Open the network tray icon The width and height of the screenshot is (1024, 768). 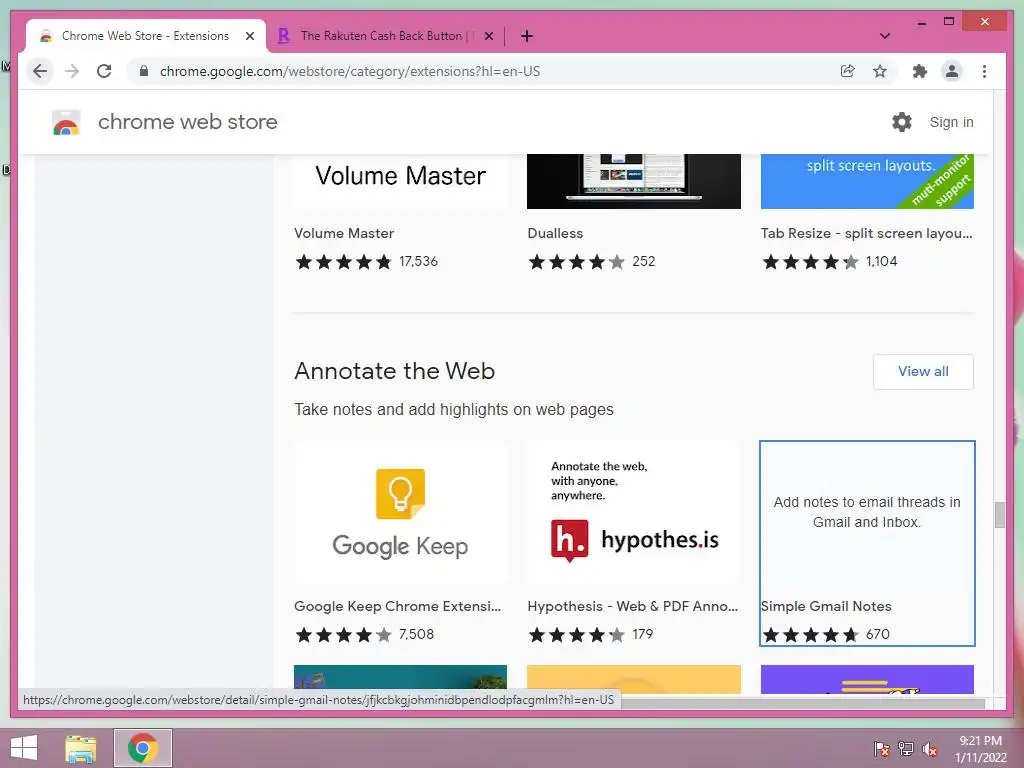[x=906, y=748]
